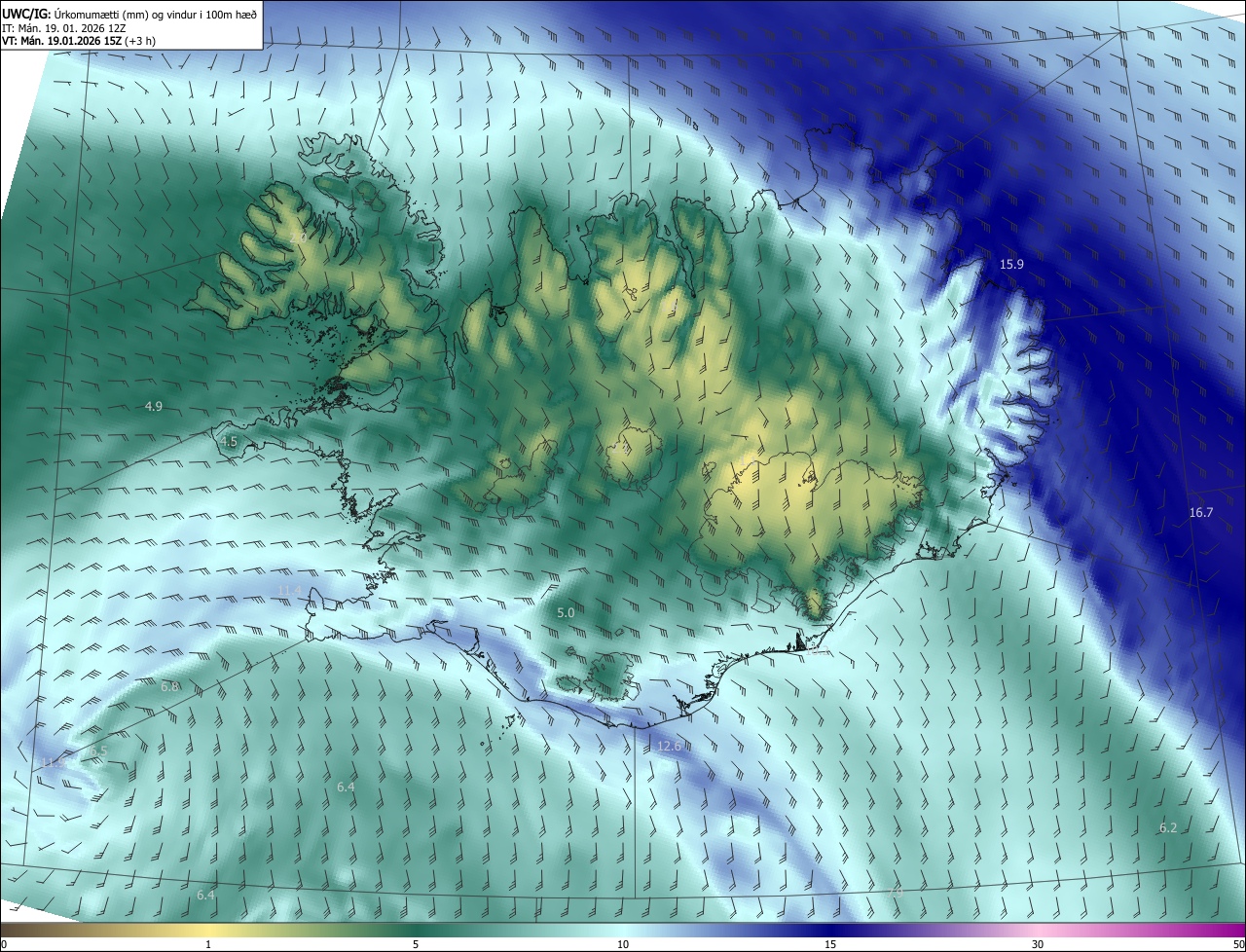Click the 4.9 value label on map

click(154, 406)
